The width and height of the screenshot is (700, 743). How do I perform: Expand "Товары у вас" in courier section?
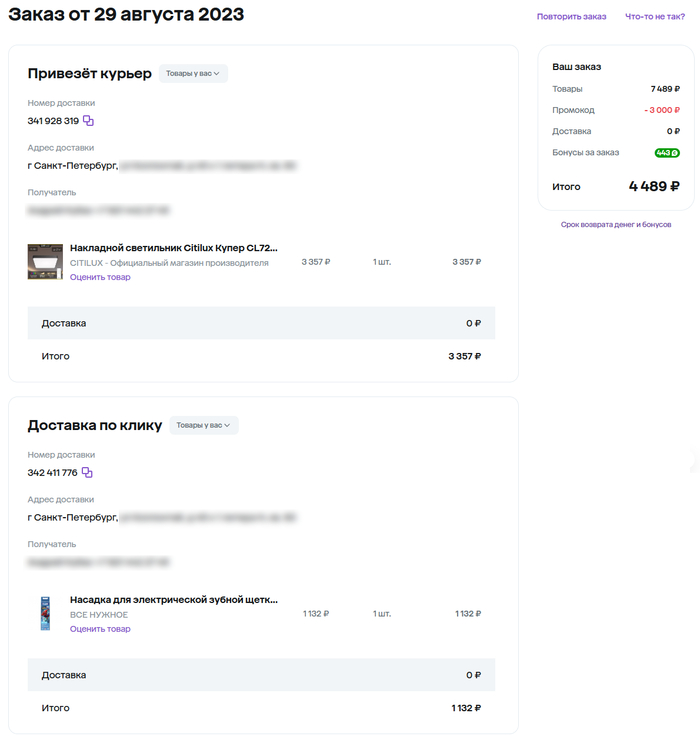coord(193,73)
